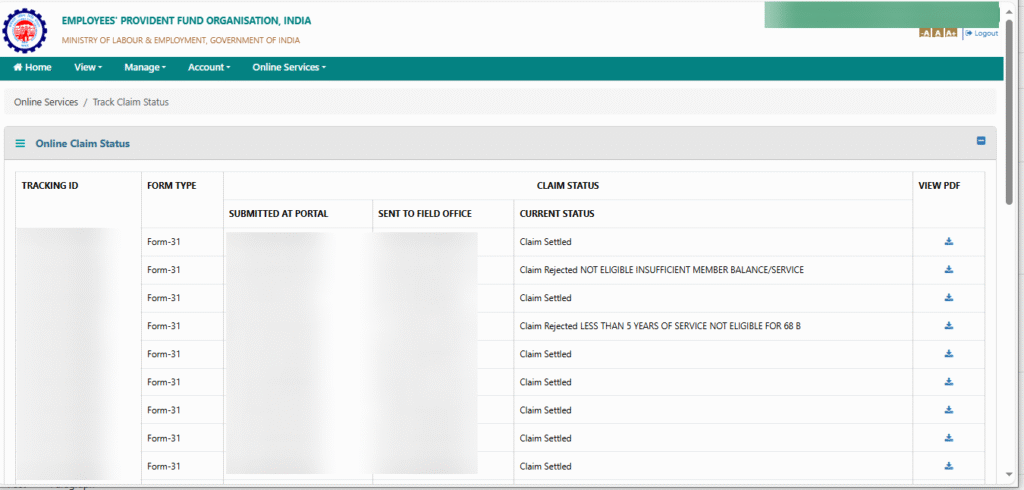Click Track Claim Status breadcrumb
The height and width of the screenshot is (490, 1024).
131,102
